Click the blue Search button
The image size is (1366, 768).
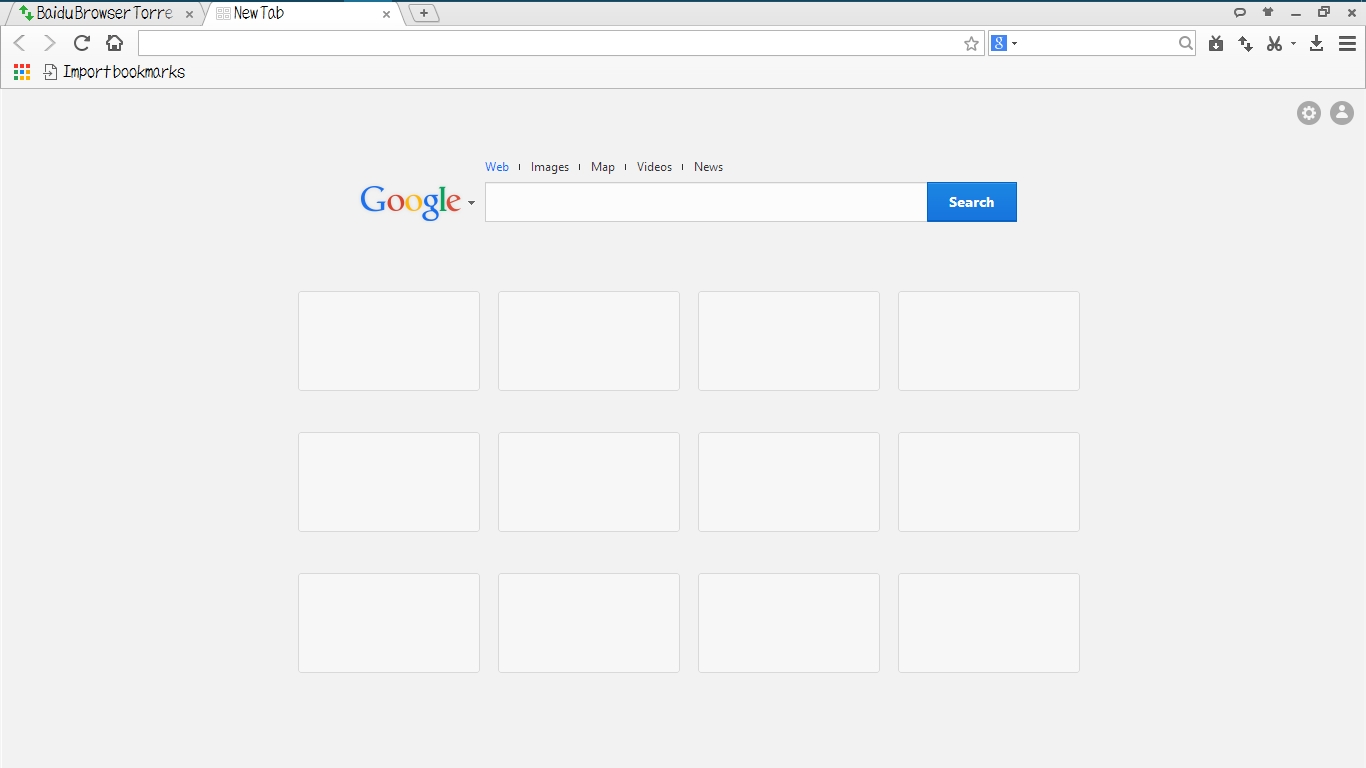pos(972,202)
